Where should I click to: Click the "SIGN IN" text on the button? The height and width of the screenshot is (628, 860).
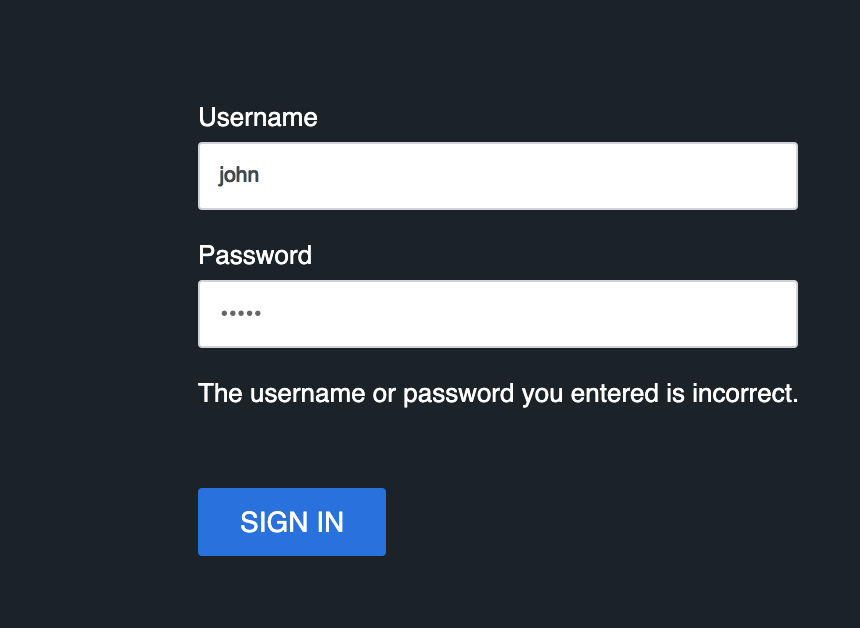point(292,522)
